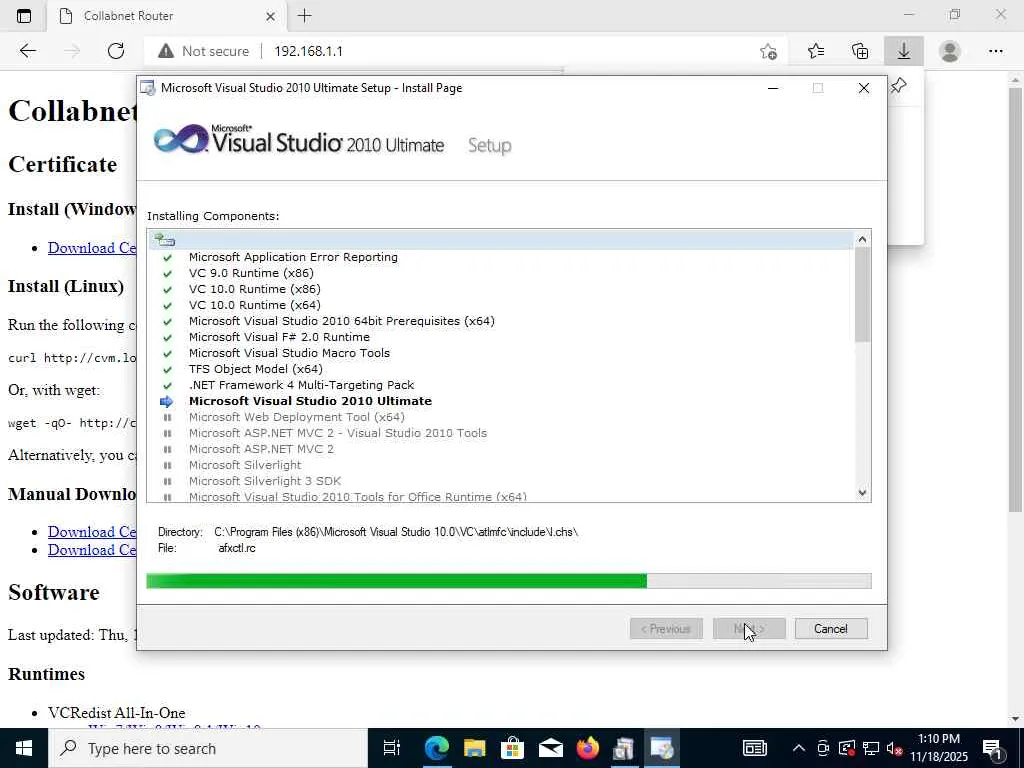Open Mail app from taskbar
This screenshot has height=768, width=1024.
[551, 748]
